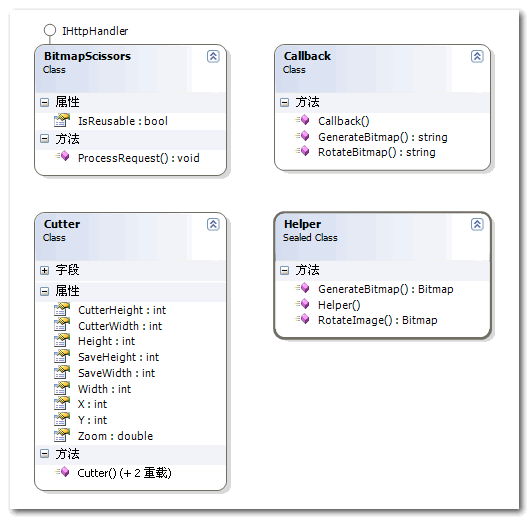The height and width of the screenshot is (520, 530).
Task: Collapse 方法 section in Helper
Action: coord(285,270)
